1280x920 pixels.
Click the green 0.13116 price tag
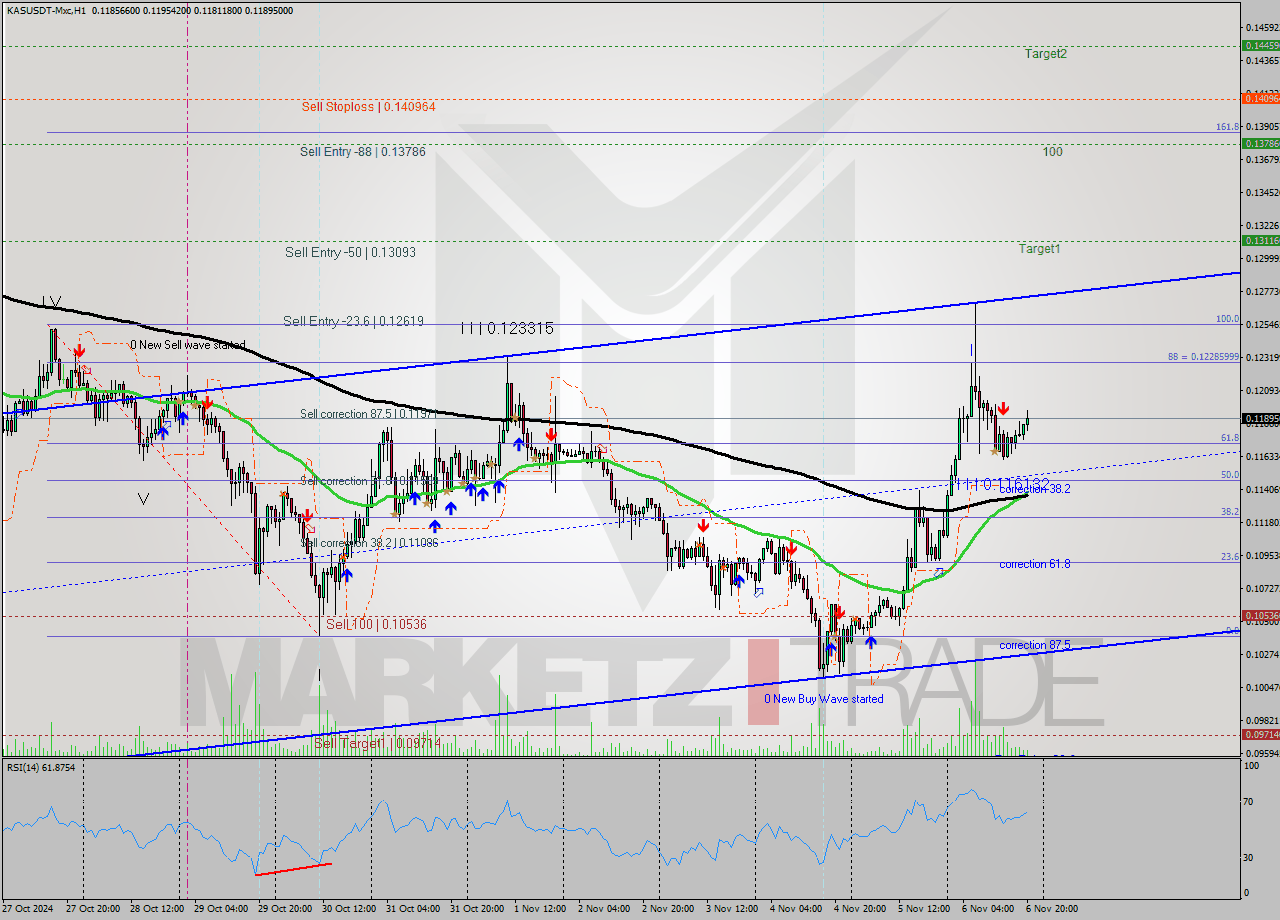[1260, 241]
